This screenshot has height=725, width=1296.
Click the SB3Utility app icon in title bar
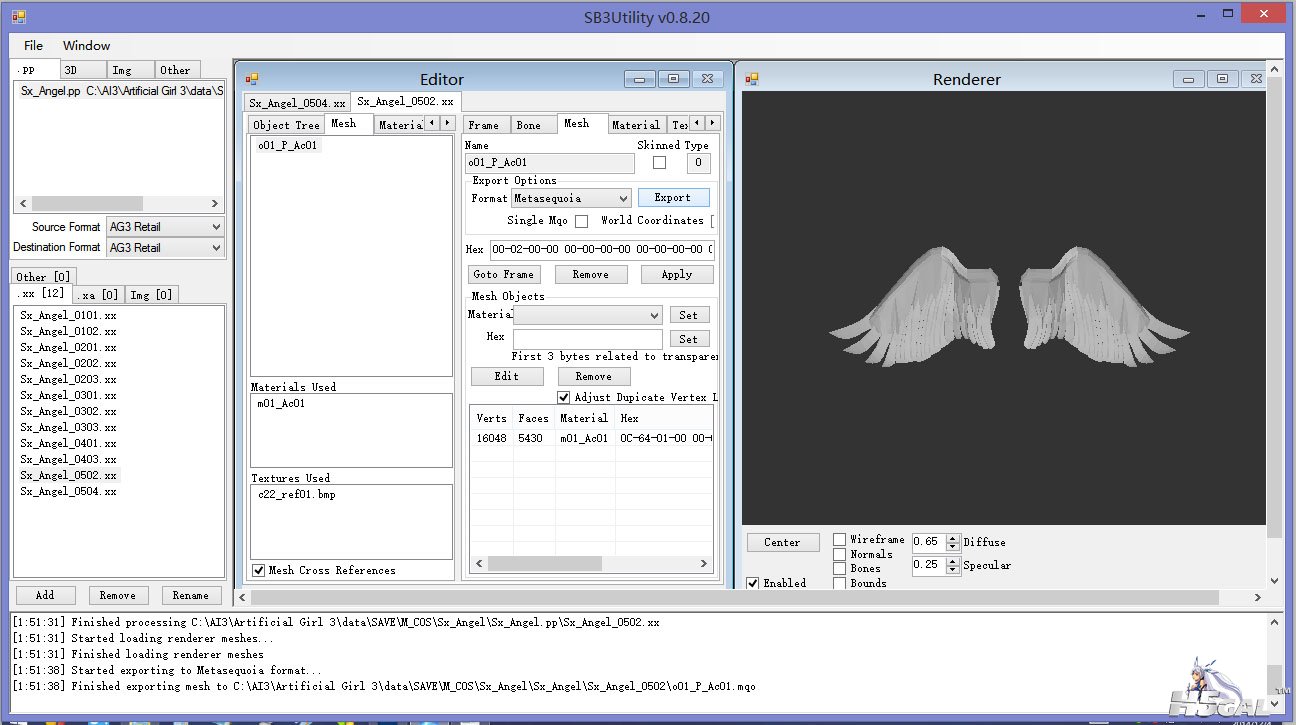(19, 17)
